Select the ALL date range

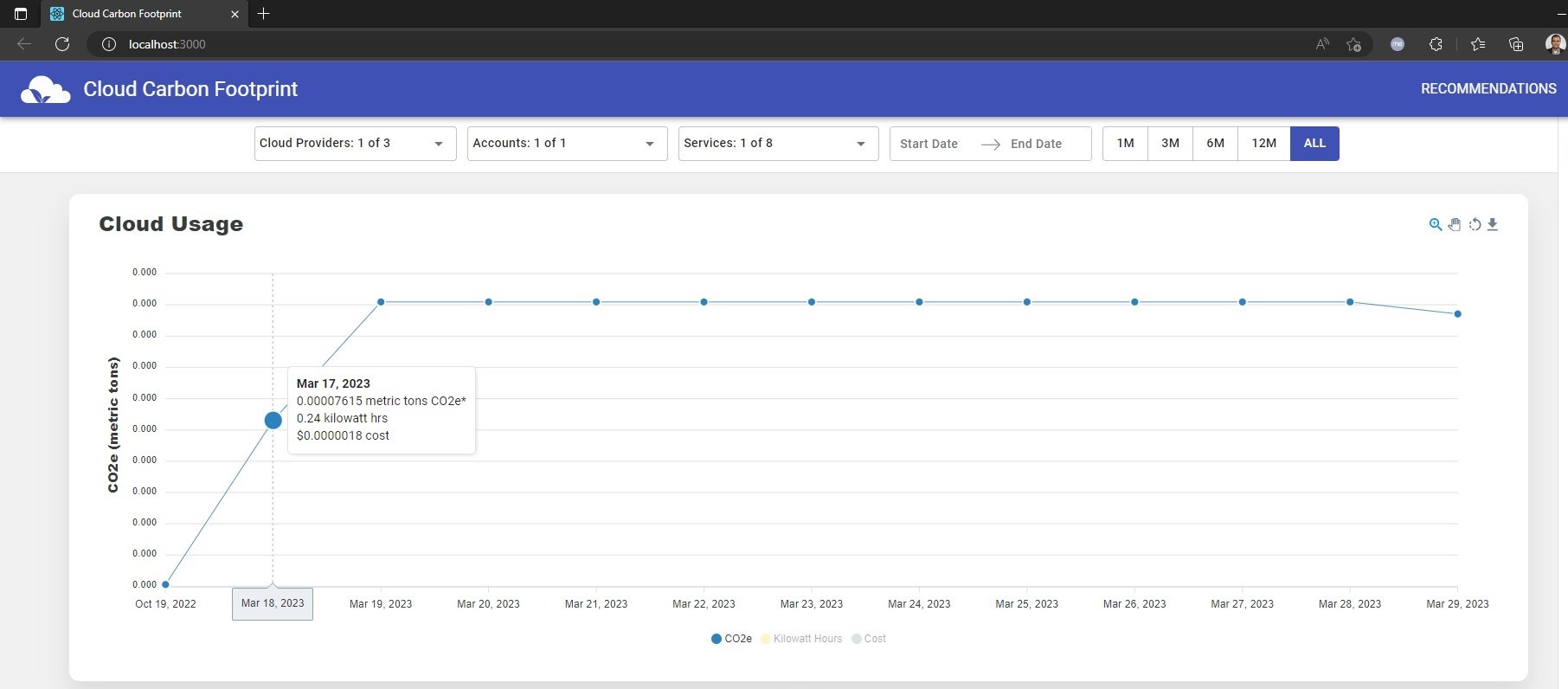click(1314, 144)
